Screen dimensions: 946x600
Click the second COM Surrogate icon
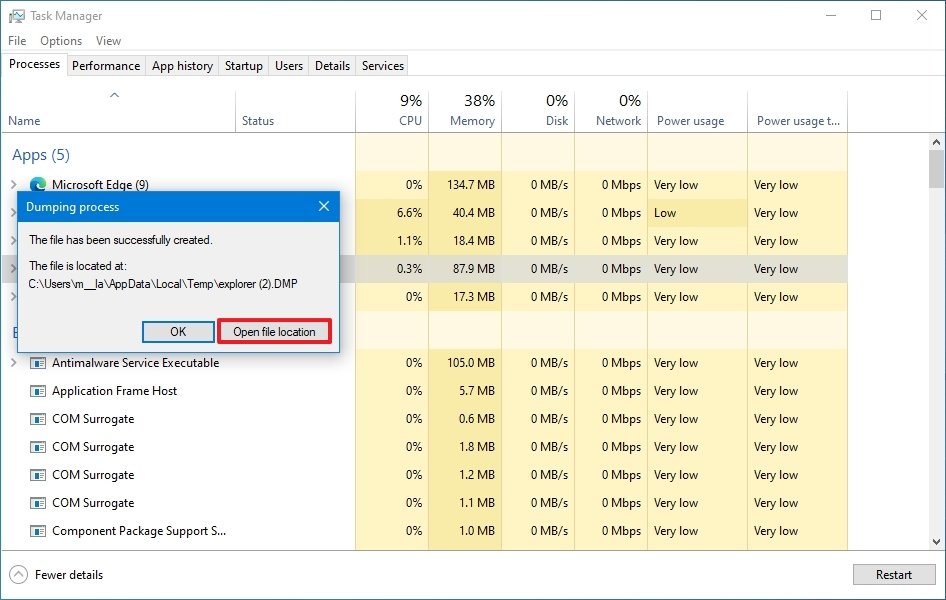(37, 447)
